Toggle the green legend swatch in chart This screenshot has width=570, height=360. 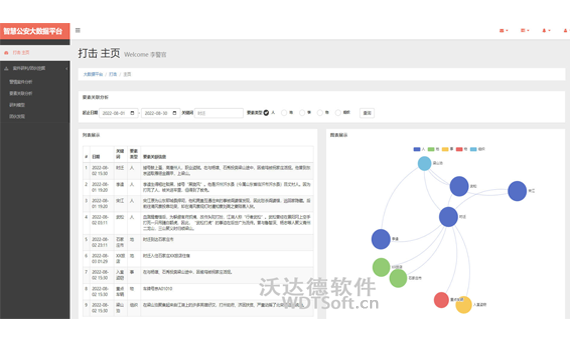tap(431, 149)
